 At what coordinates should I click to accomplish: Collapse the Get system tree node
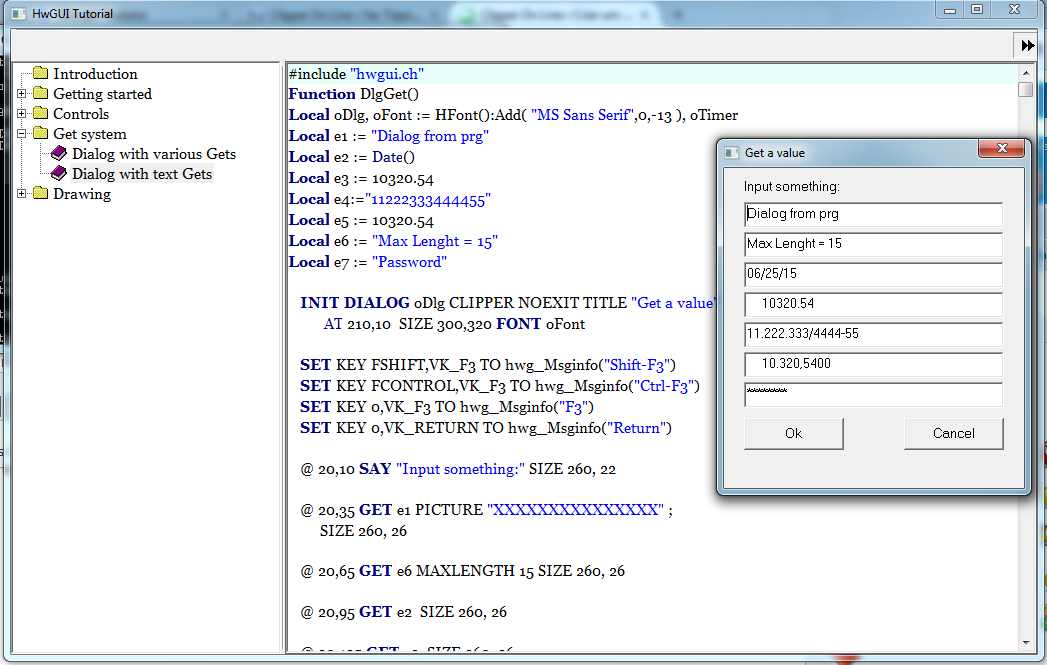point(22,134)
